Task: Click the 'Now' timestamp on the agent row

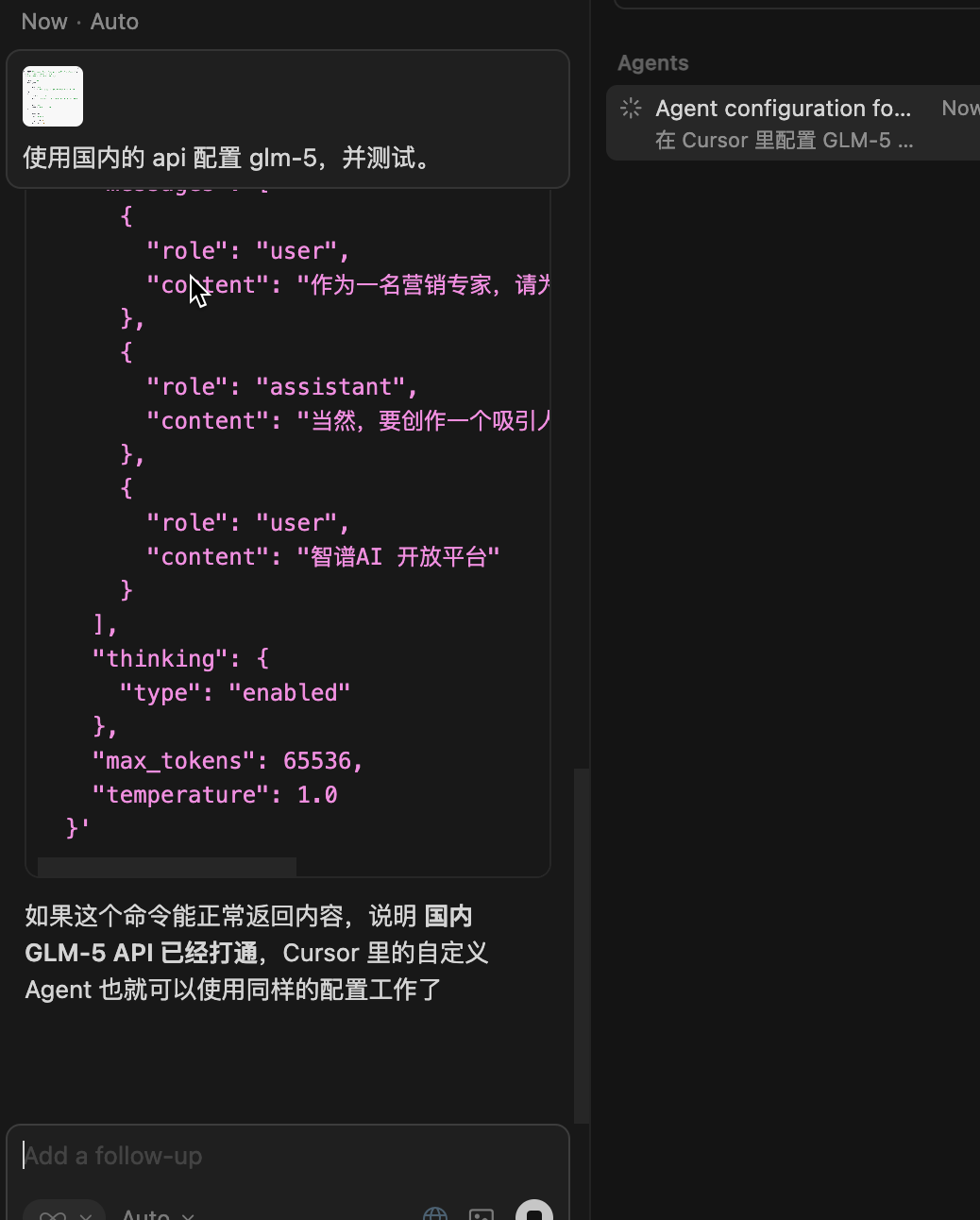Action: pyautogui.click(x=959, y=108)
